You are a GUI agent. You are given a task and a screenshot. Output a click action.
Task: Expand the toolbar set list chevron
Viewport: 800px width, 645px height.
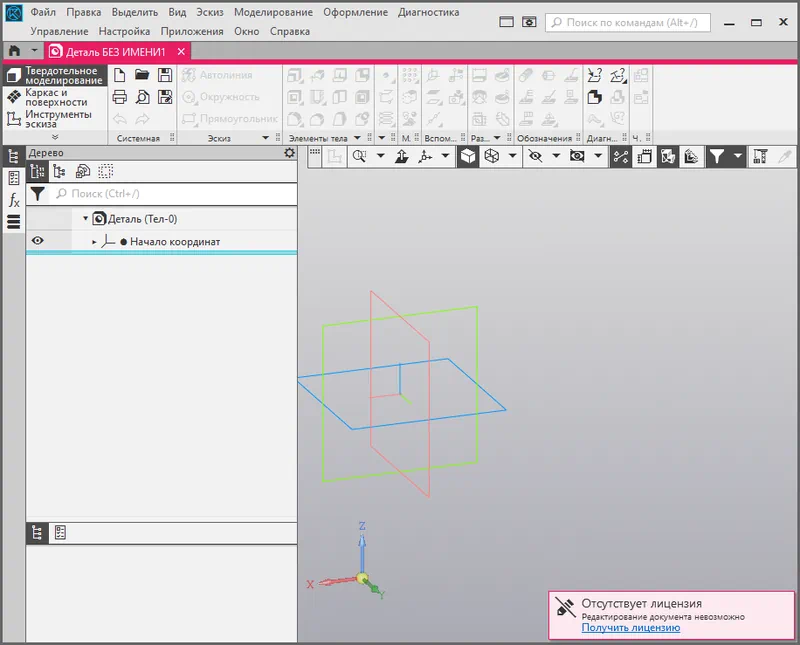(x=55, y=137)
